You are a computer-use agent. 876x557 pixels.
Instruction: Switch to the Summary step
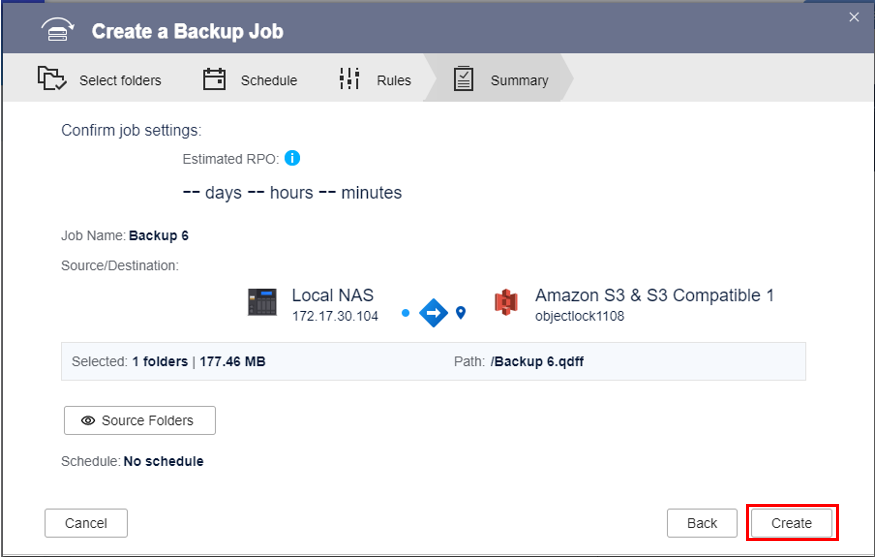518,80
